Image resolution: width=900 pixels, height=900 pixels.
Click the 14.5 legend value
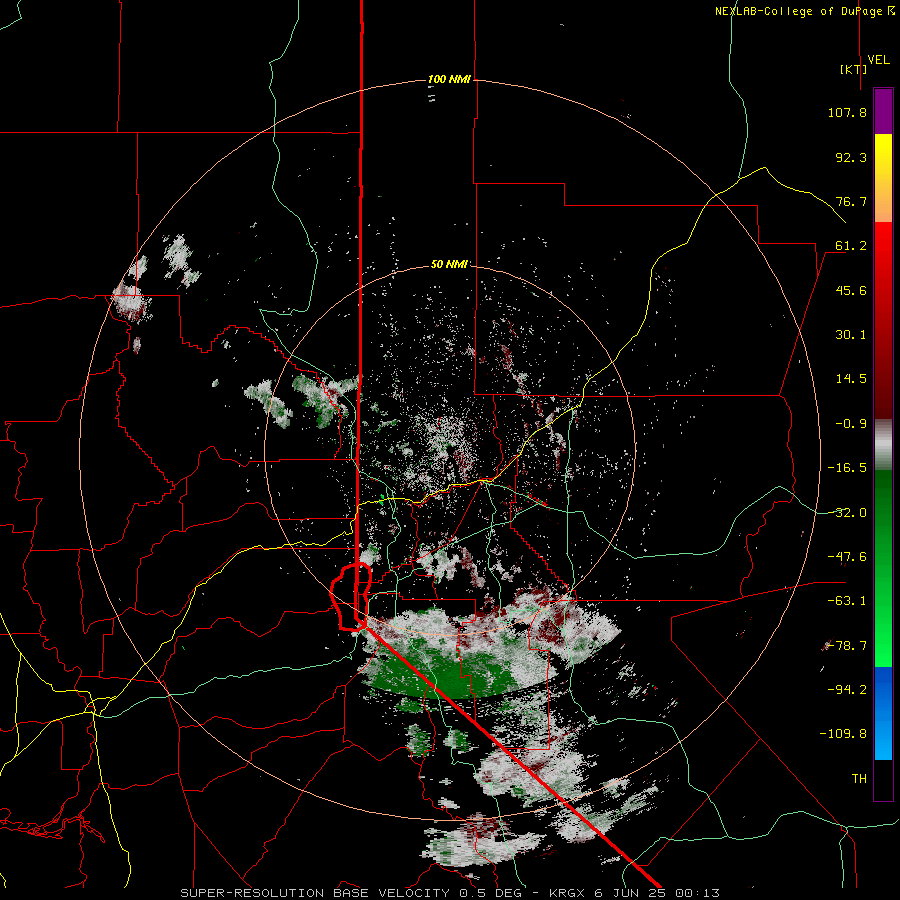point(851,379)
